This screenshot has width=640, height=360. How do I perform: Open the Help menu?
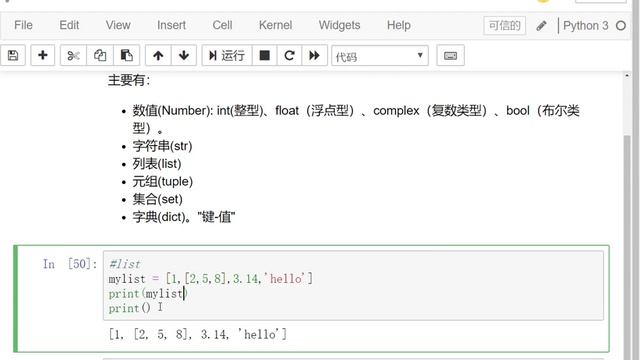399,25
